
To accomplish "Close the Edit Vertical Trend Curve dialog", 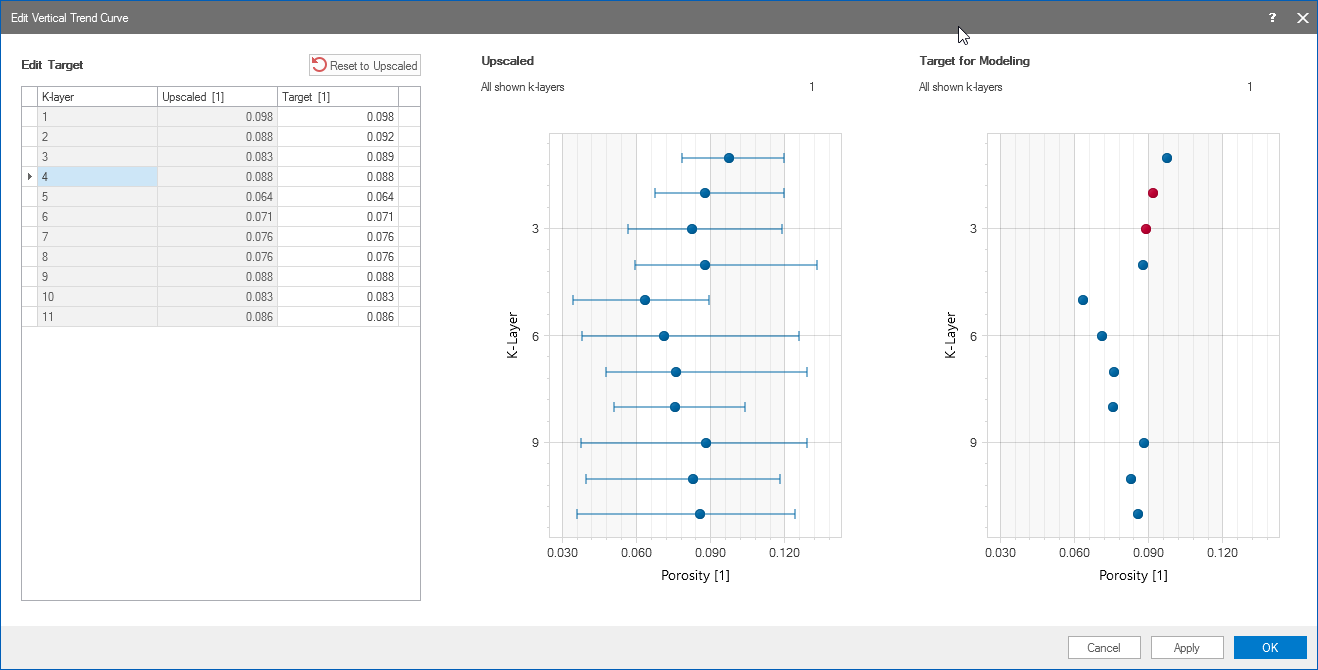I will point(1302,18).
